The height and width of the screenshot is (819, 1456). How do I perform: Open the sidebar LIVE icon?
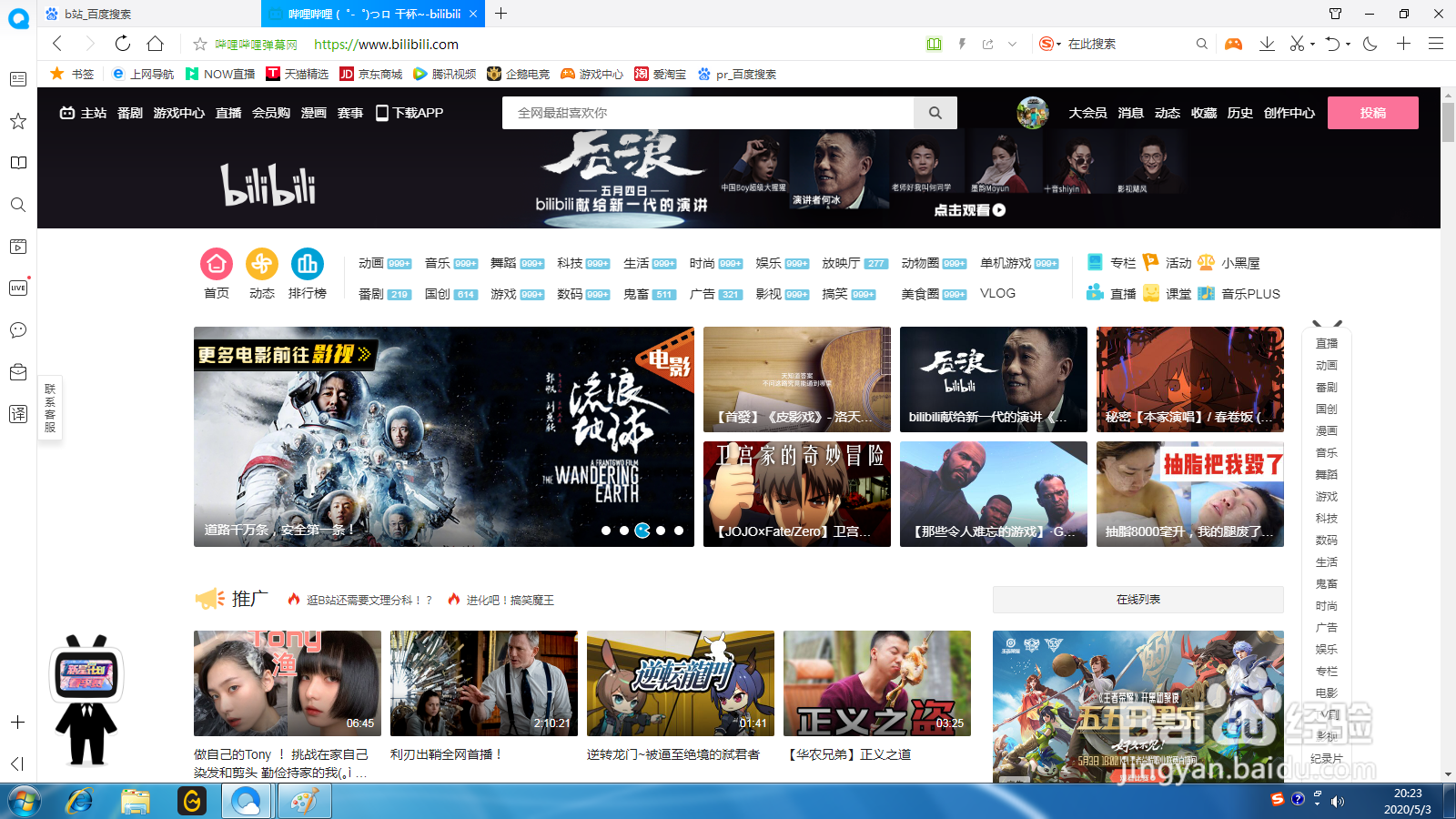click(18, 288)
